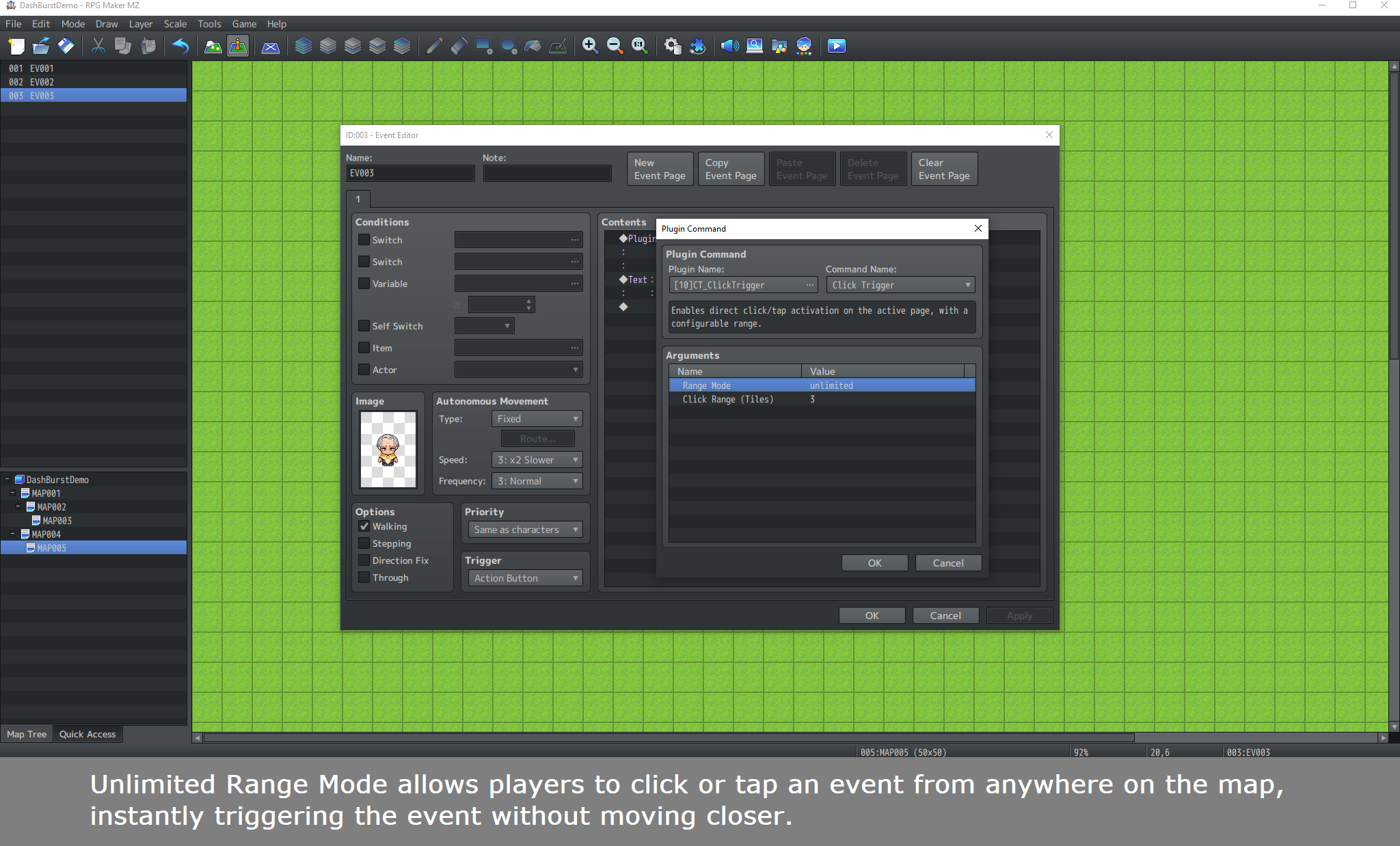Viewport: 1400px width, 846px height.
Task: Click the Playtest play icon
Action: pos(837,46)
